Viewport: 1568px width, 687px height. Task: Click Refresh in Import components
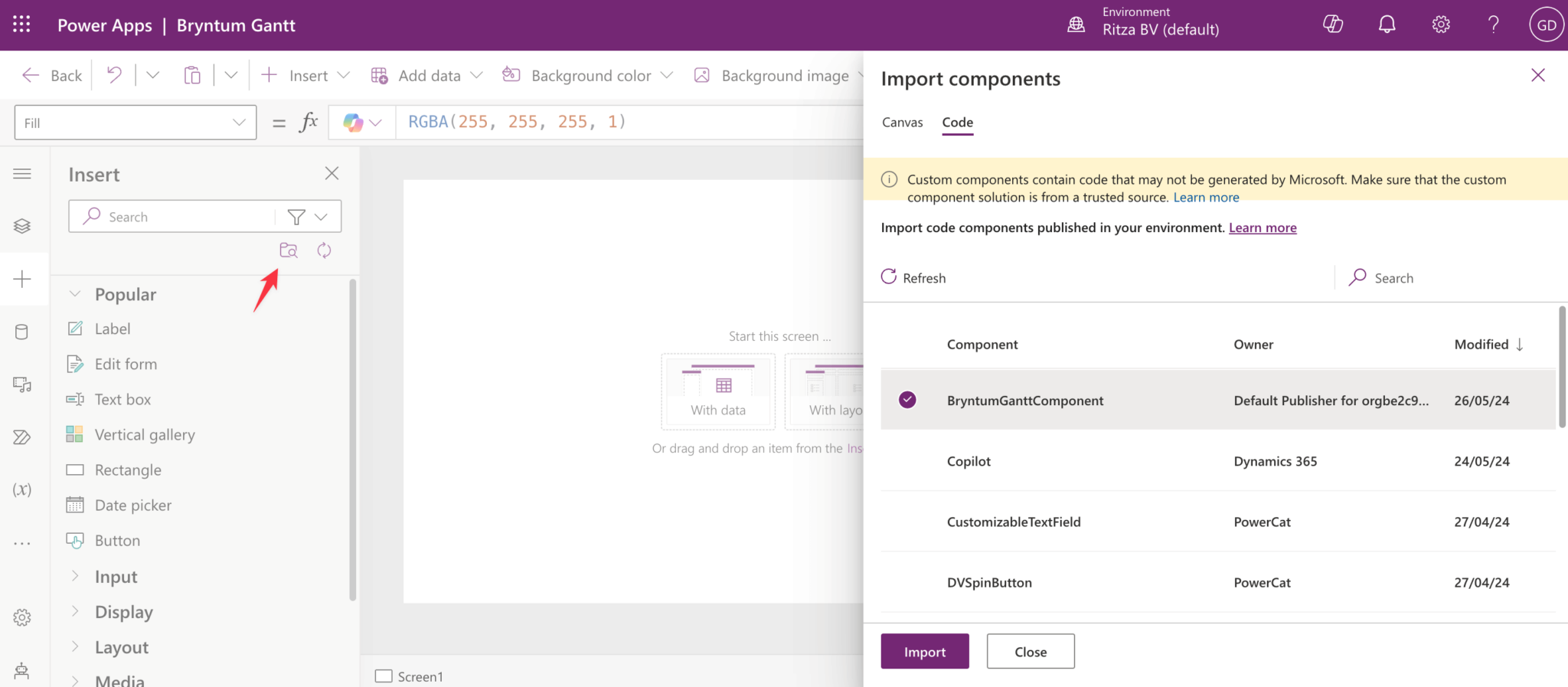913,277
